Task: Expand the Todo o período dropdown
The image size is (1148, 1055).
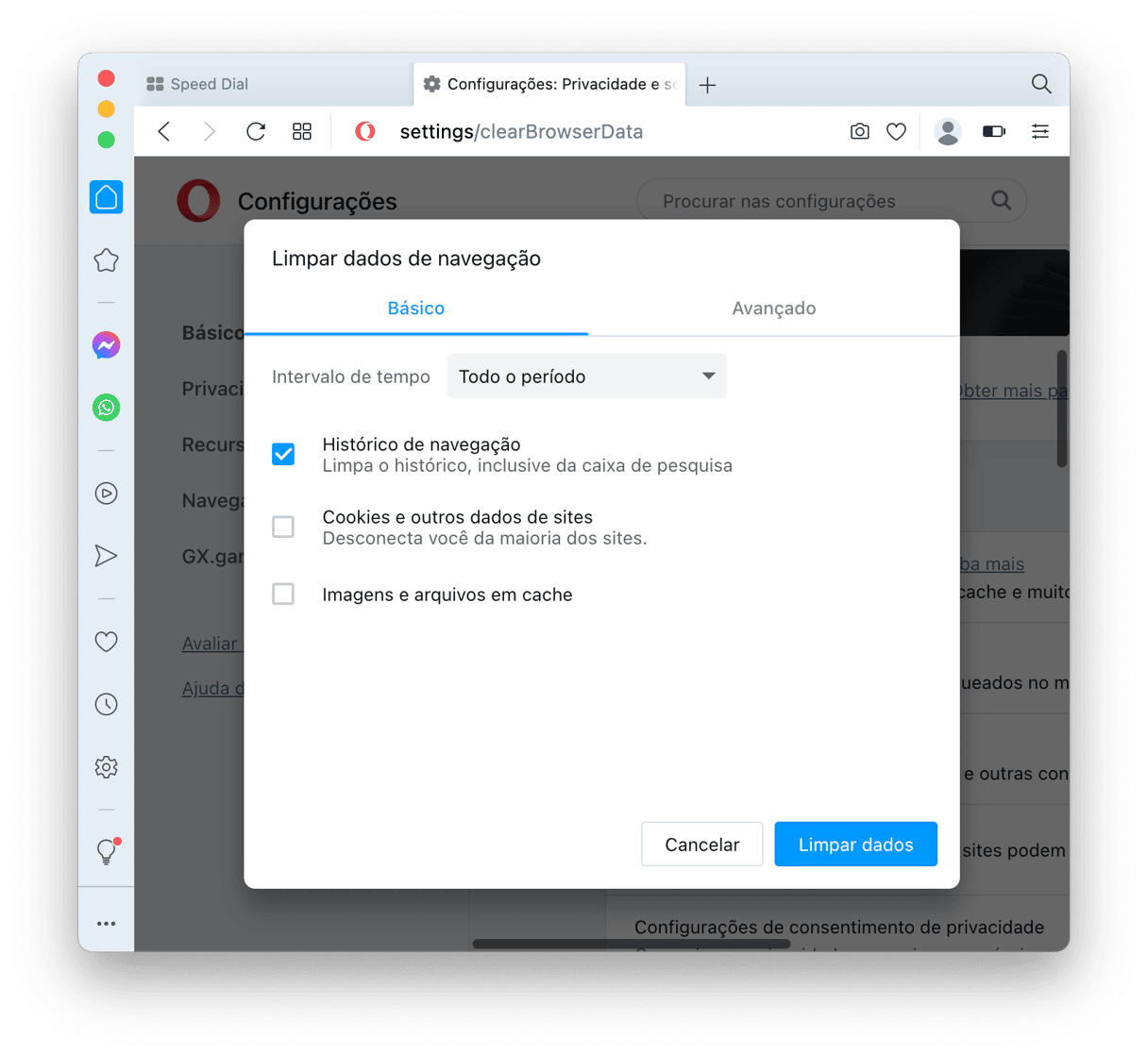Action: click(587, 377)
